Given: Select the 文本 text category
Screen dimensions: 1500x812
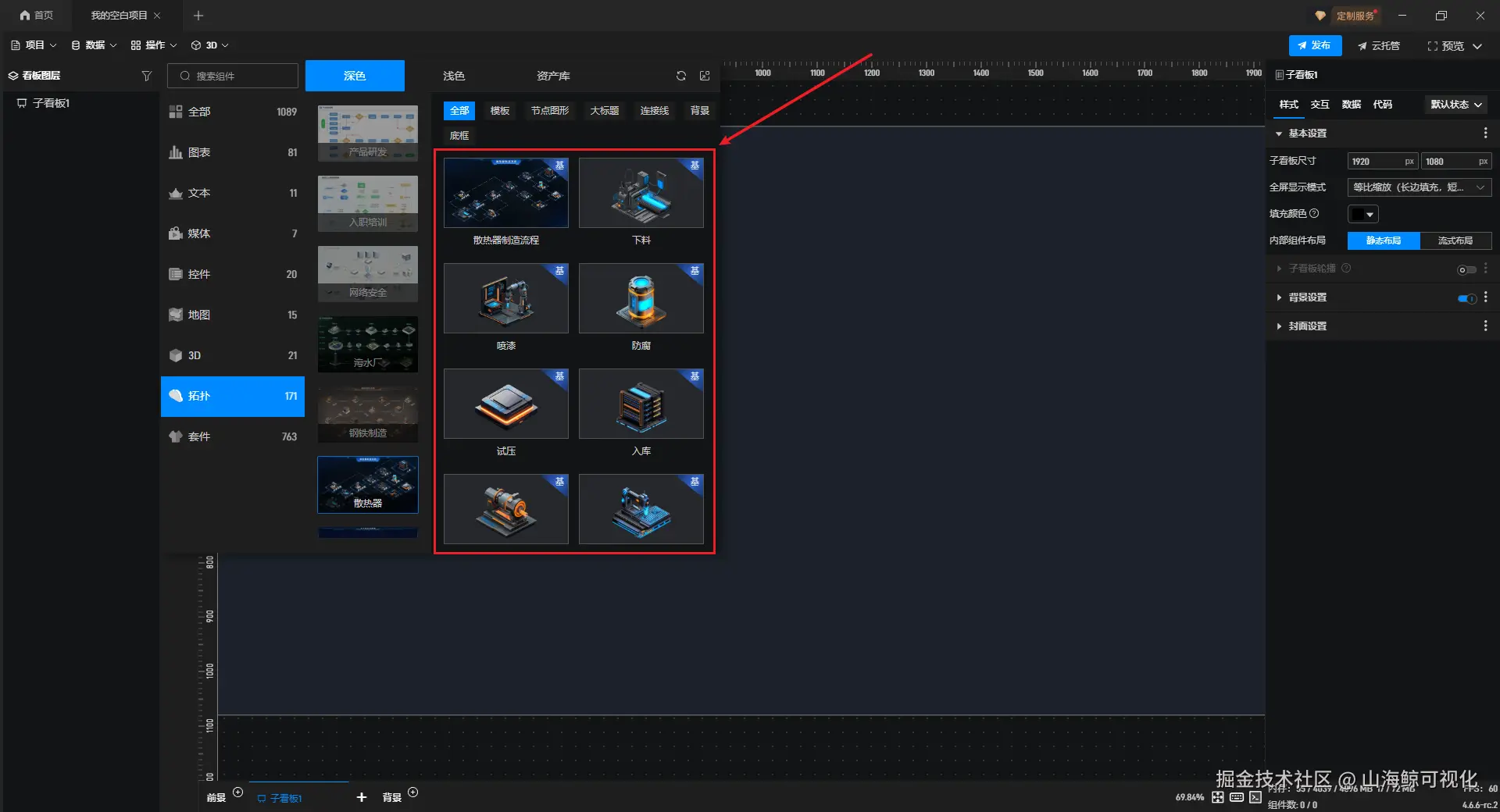Looking at the screenshot, I should click(233, 193).
